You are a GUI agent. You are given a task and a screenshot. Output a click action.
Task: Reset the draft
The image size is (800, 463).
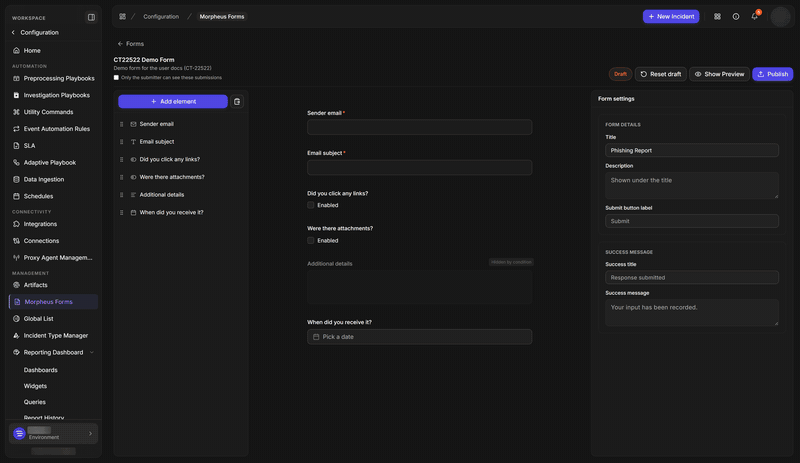point(661,74)
